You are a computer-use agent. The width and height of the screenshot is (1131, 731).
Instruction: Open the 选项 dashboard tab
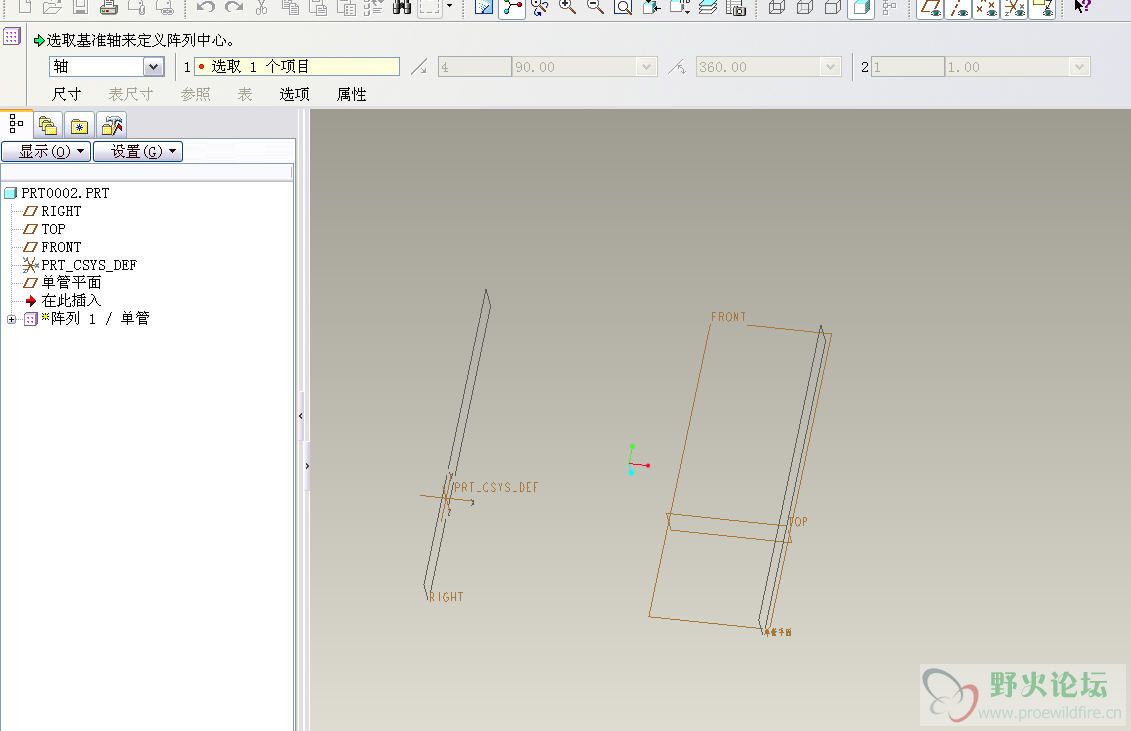tap(294, 95)
